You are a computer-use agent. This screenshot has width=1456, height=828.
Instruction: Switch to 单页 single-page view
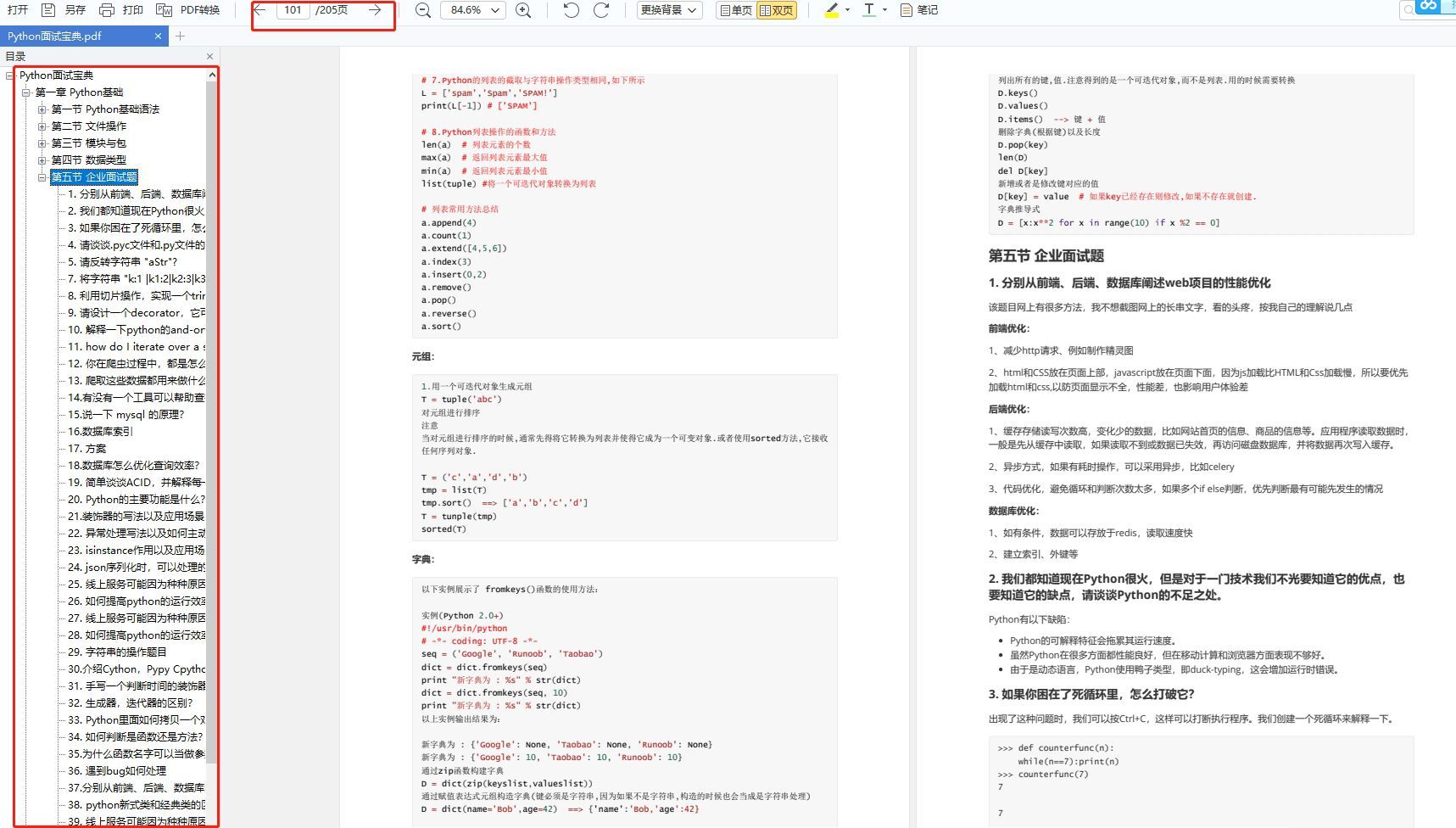tap(735, 10)
